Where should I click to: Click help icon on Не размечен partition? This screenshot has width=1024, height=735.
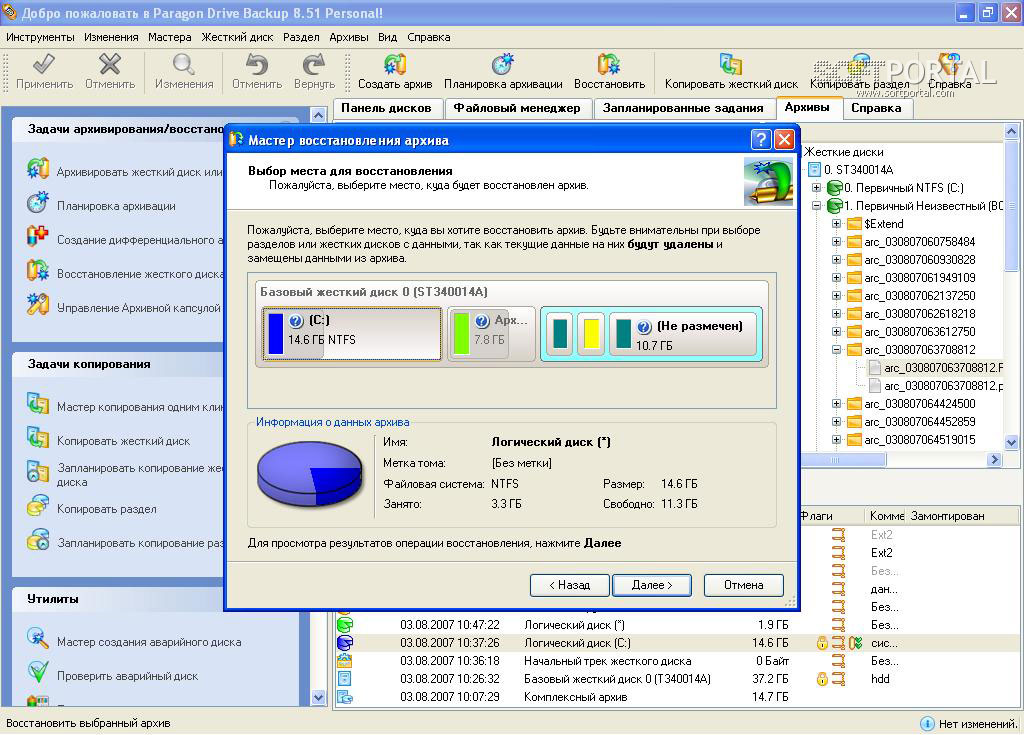pyautogui.click(x=644, y=327)
